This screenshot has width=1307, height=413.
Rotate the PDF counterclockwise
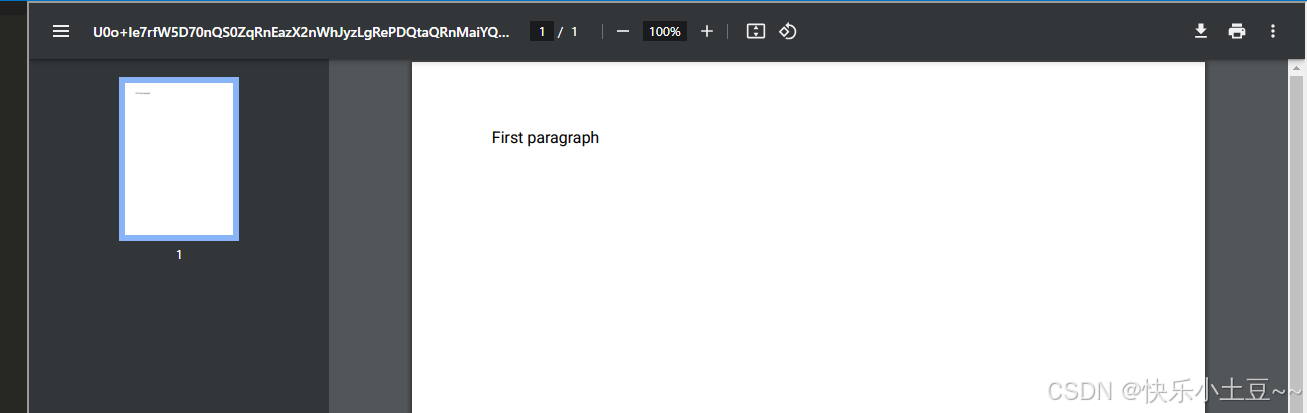point(787,31)
